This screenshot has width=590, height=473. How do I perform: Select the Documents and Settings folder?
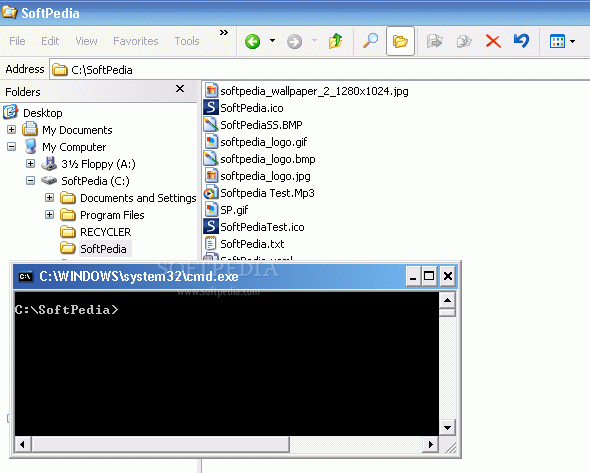pyautogui.click(x=138, y=198)
